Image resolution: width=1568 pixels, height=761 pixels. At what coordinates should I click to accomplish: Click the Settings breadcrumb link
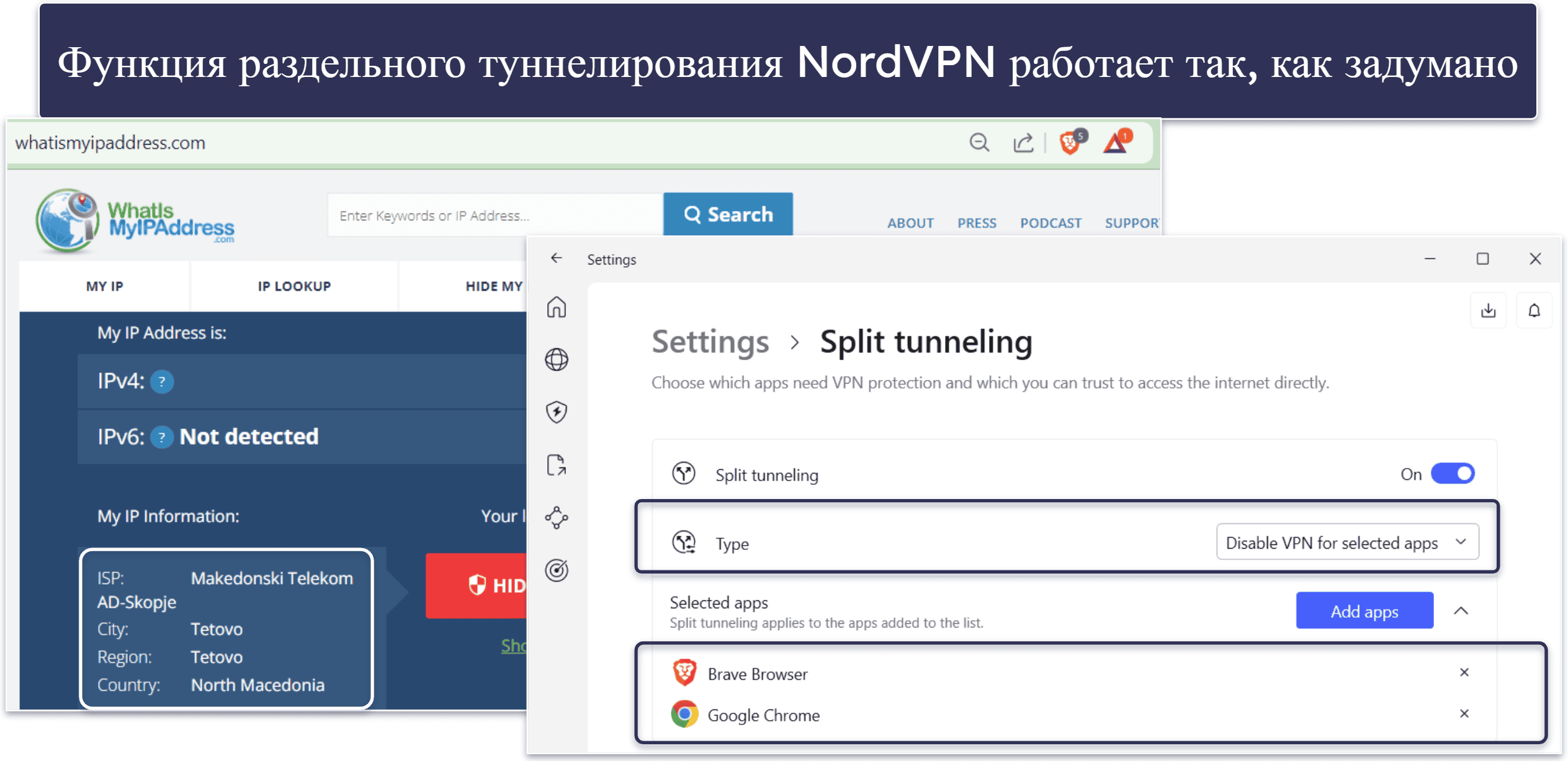710,342
